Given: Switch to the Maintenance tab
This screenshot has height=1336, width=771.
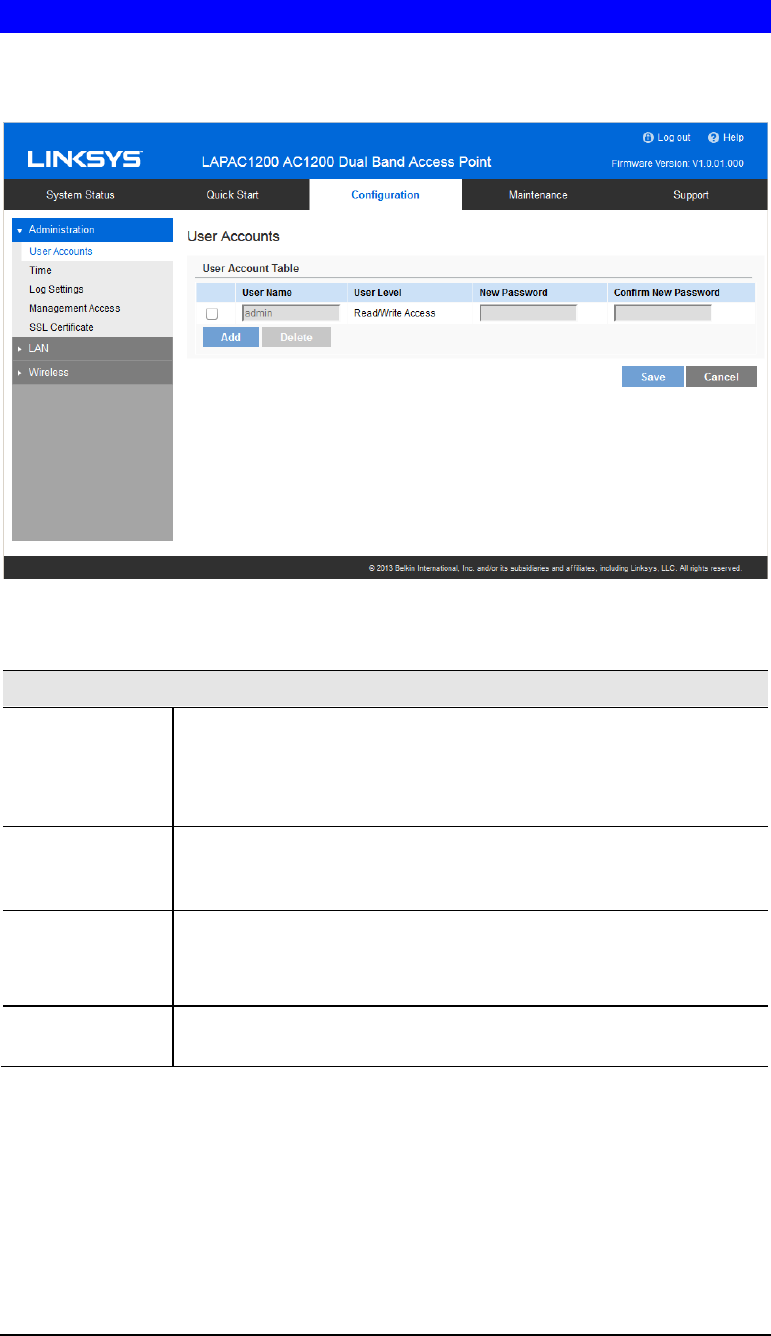Looking at the screenshot, I should tap(538, 195).
